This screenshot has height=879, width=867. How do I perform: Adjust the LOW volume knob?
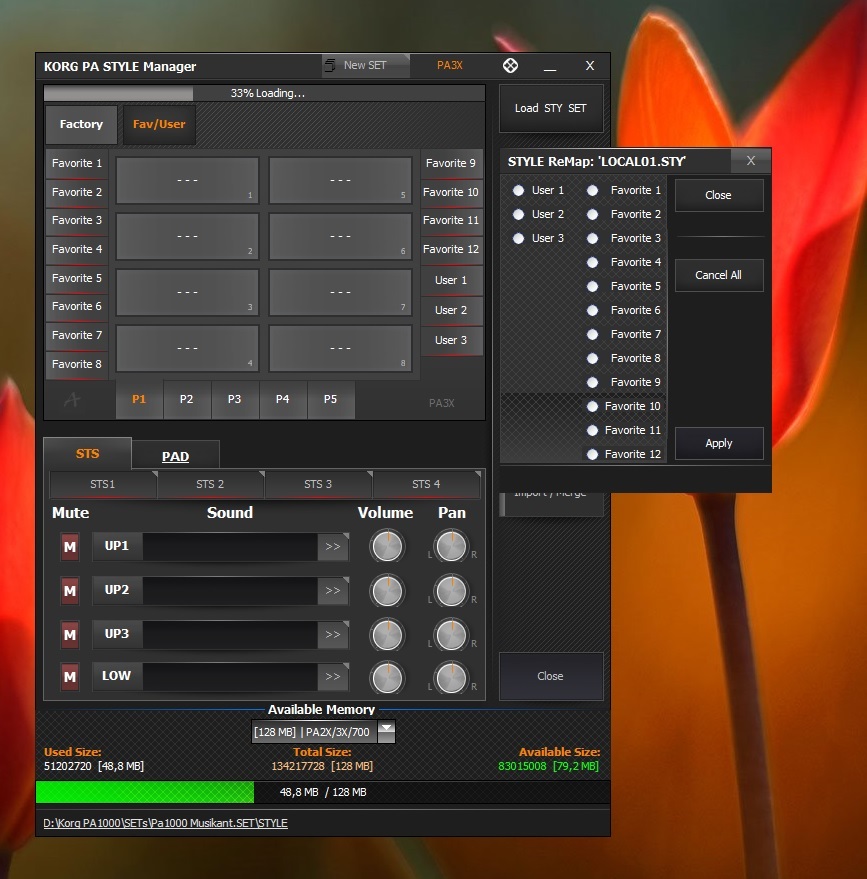tap(387, 677)
